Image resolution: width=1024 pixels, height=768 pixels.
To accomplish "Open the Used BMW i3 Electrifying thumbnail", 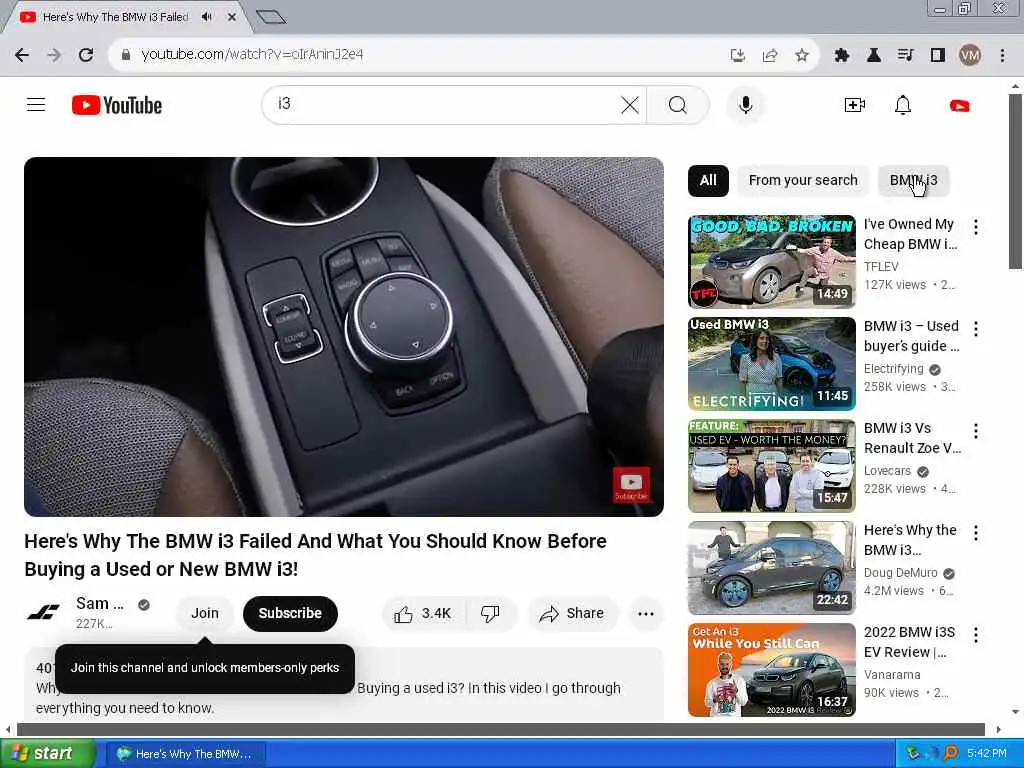I will (x=771, y=364).
